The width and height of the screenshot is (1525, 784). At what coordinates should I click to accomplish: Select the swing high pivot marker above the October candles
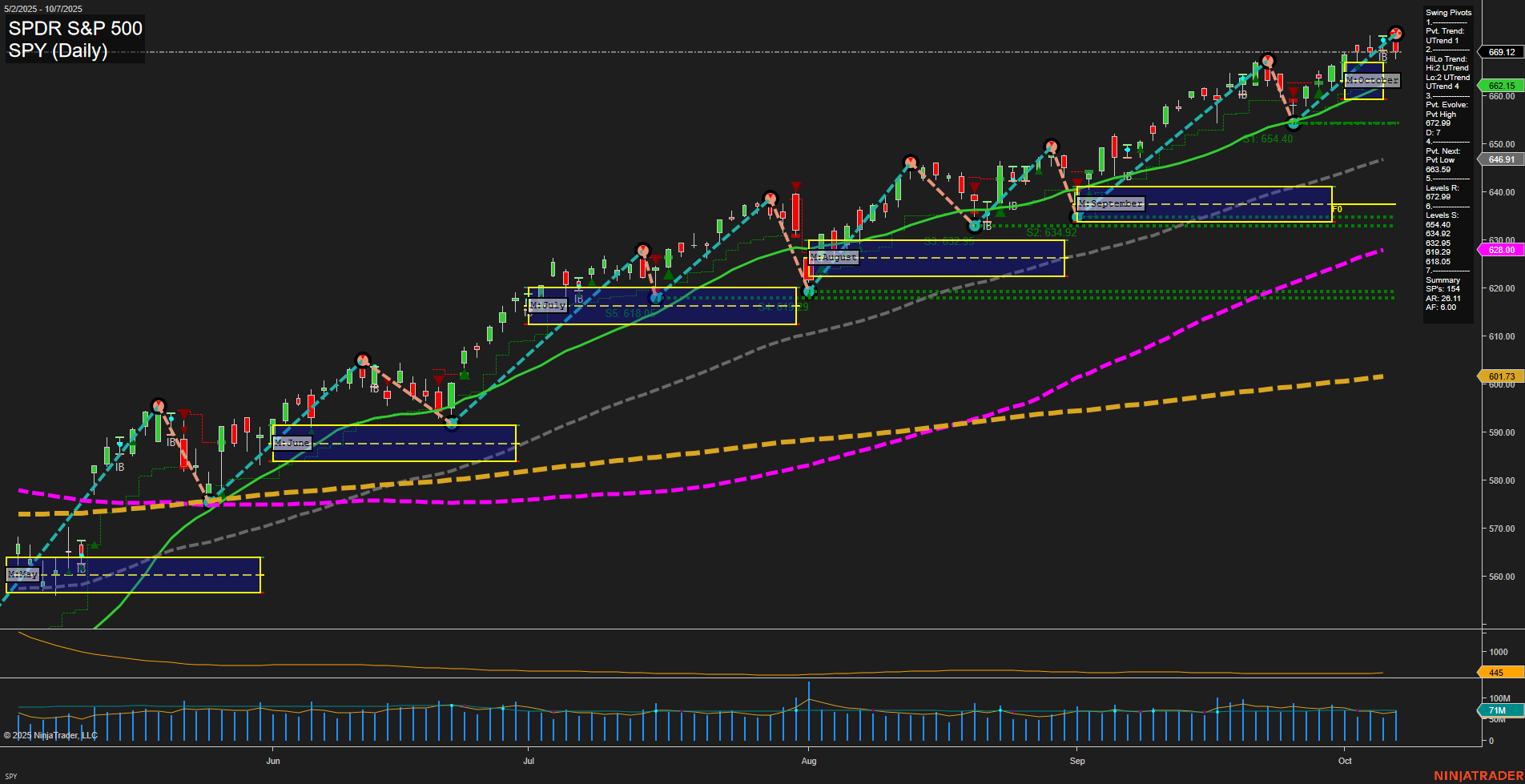(1396, 34)
